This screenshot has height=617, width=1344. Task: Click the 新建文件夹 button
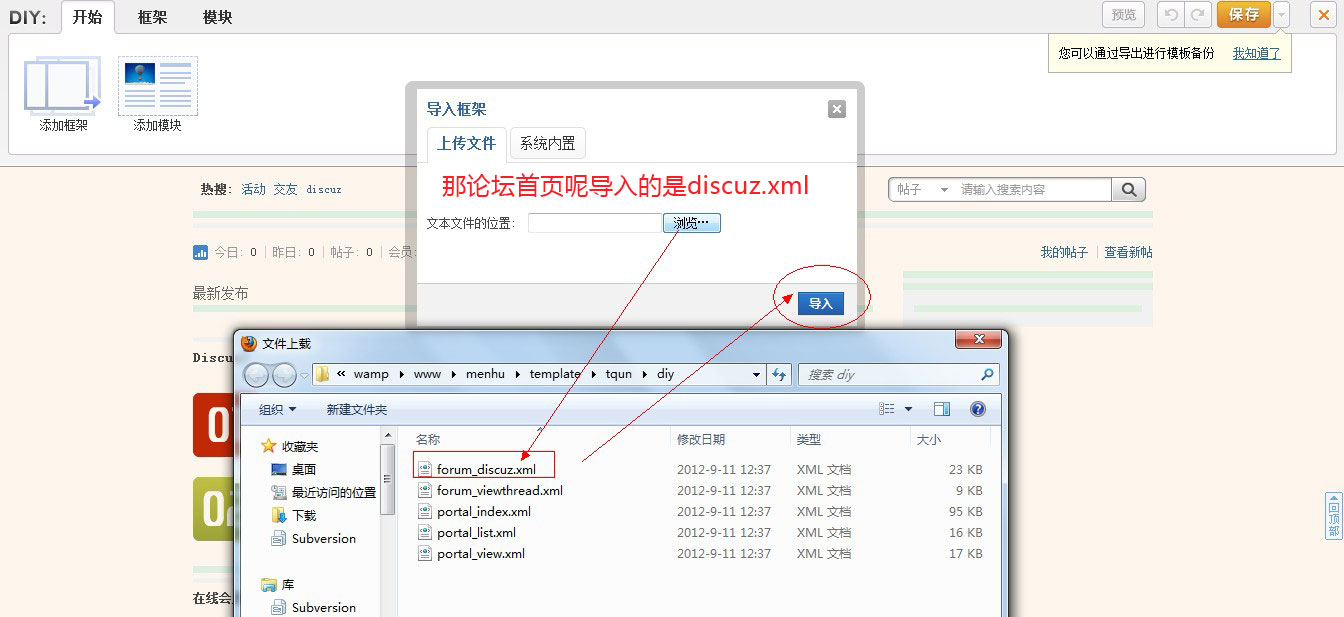tap(356, 409)
